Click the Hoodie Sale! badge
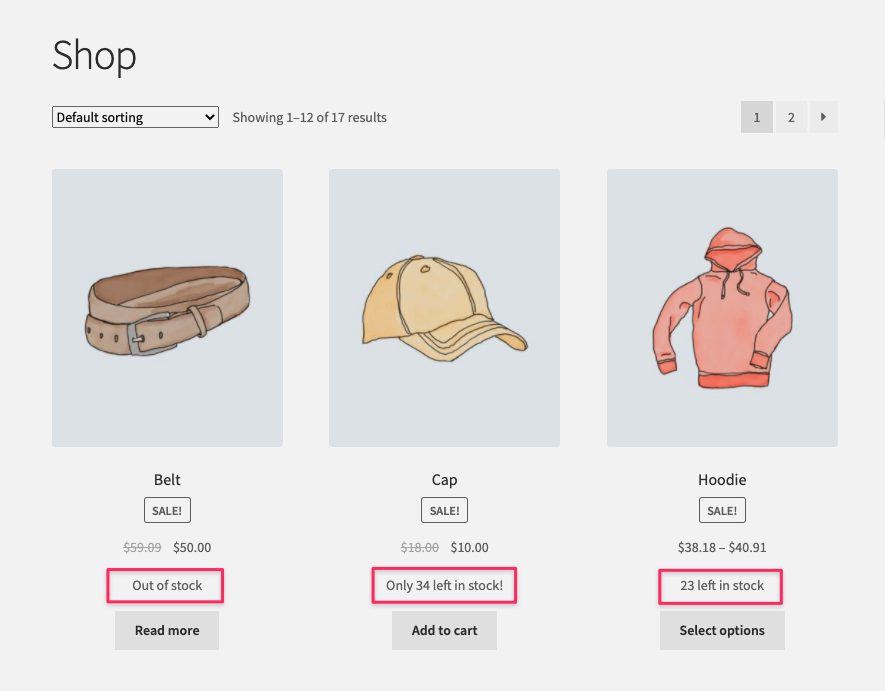885x691 pixels. click(722, 510)
